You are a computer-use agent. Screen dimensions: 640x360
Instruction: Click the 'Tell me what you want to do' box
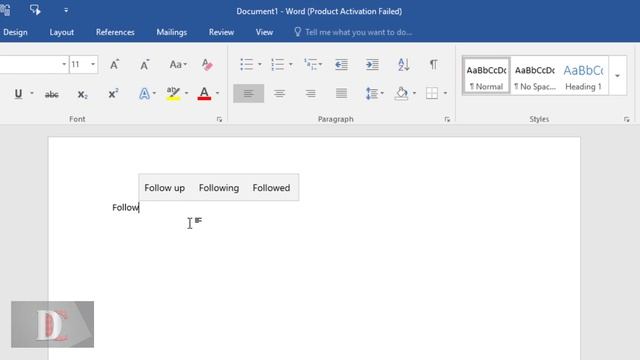[x=353, y=32]
